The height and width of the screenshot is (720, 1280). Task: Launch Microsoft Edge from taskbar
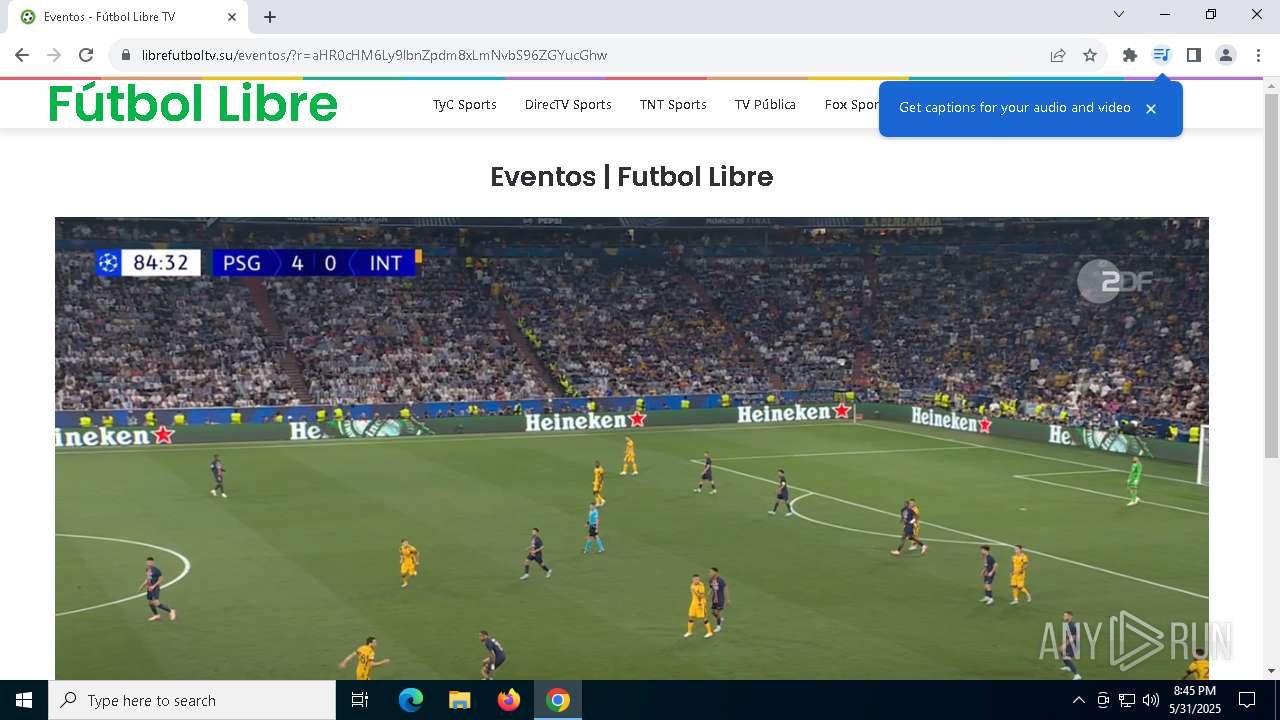[411, 700]
